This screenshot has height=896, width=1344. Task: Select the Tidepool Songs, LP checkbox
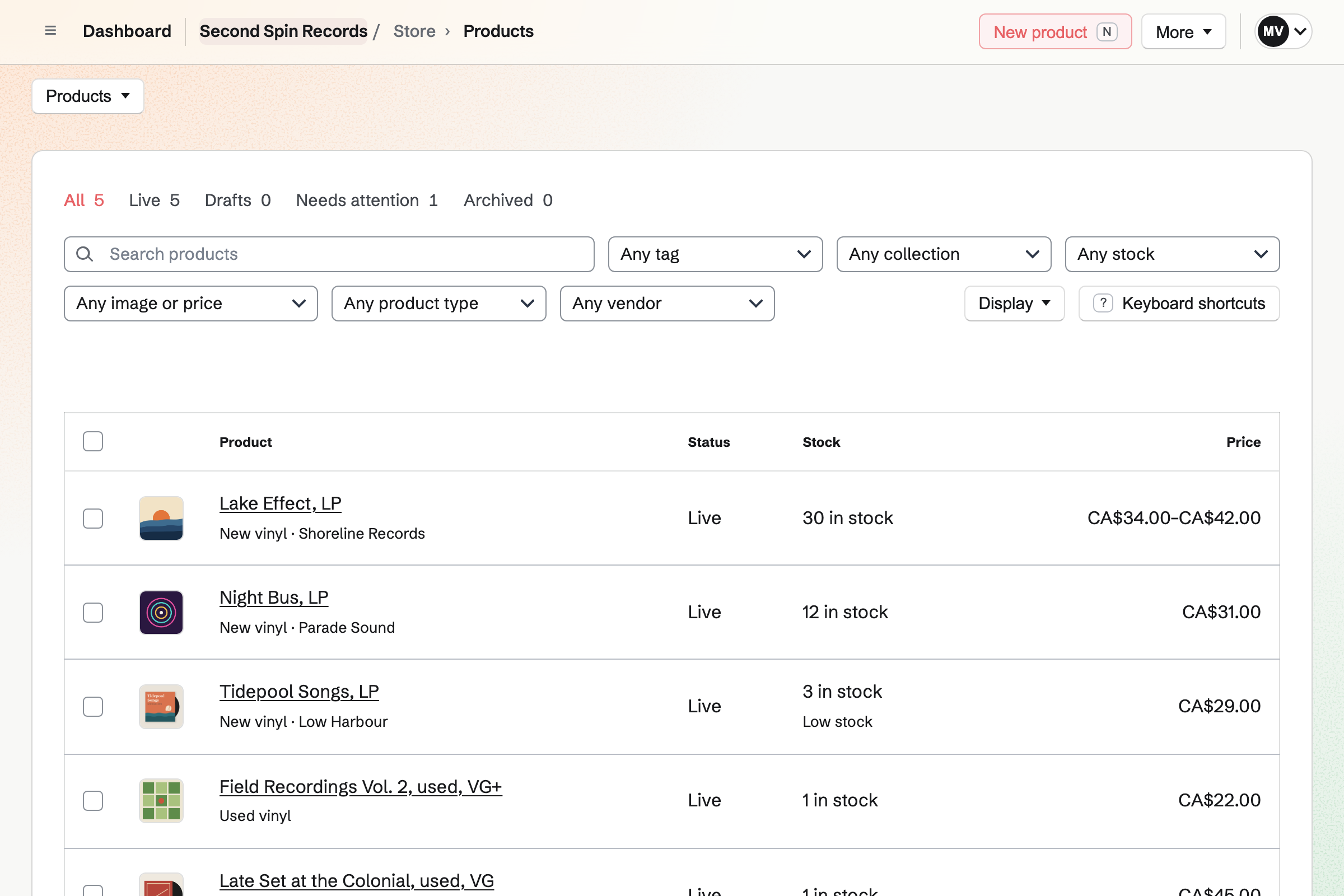[92, 707]
